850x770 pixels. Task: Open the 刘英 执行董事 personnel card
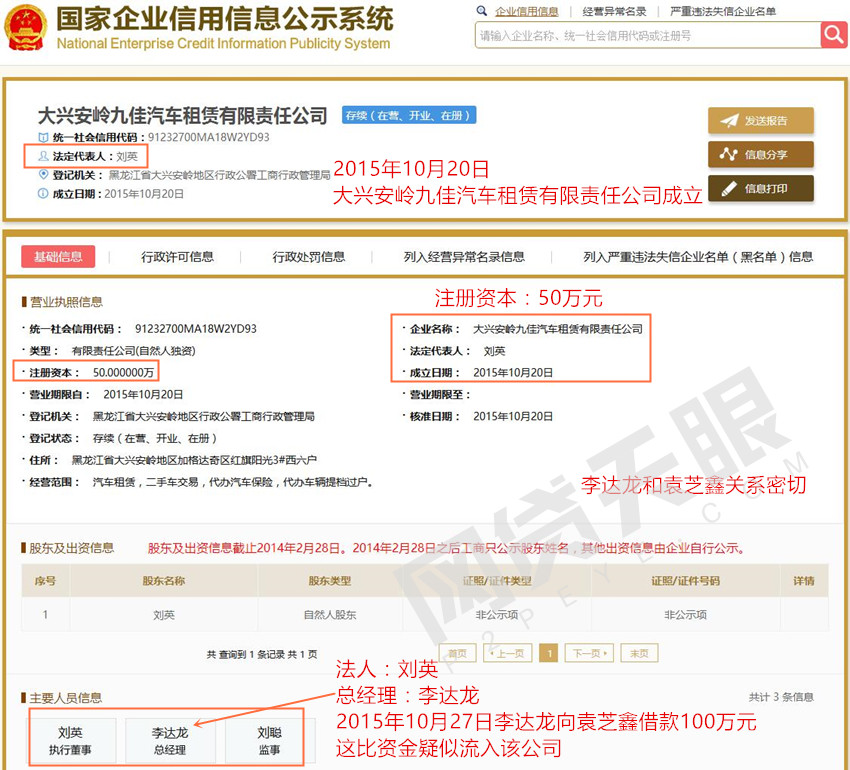pyautogui.click(x=70, y=740)
